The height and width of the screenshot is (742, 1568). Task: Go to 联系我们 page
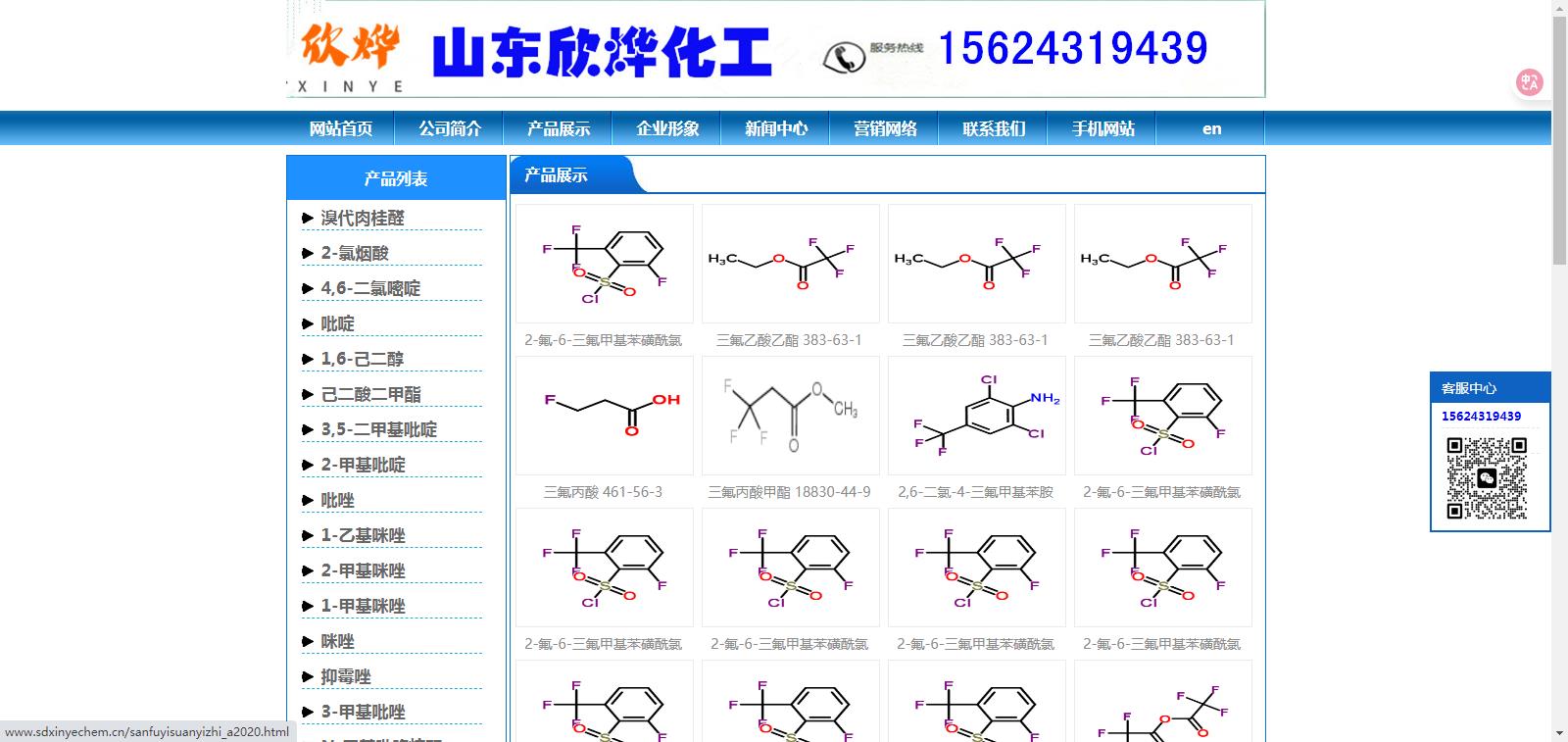click(x=994, y=128)
